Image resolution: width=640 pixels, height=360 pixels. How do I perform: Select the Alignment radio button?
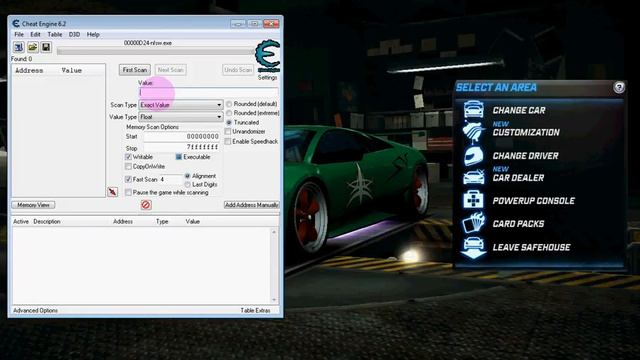pyautogui.click(x=187, y=176)
